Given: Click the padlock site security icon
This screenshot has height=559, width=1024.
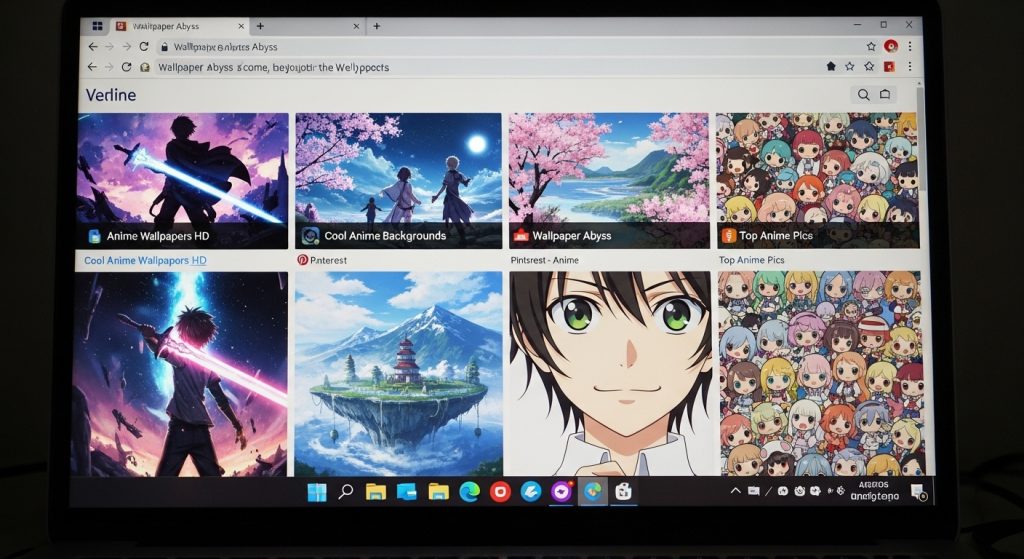Looking at the screenshot, I should tap(165, 47).
